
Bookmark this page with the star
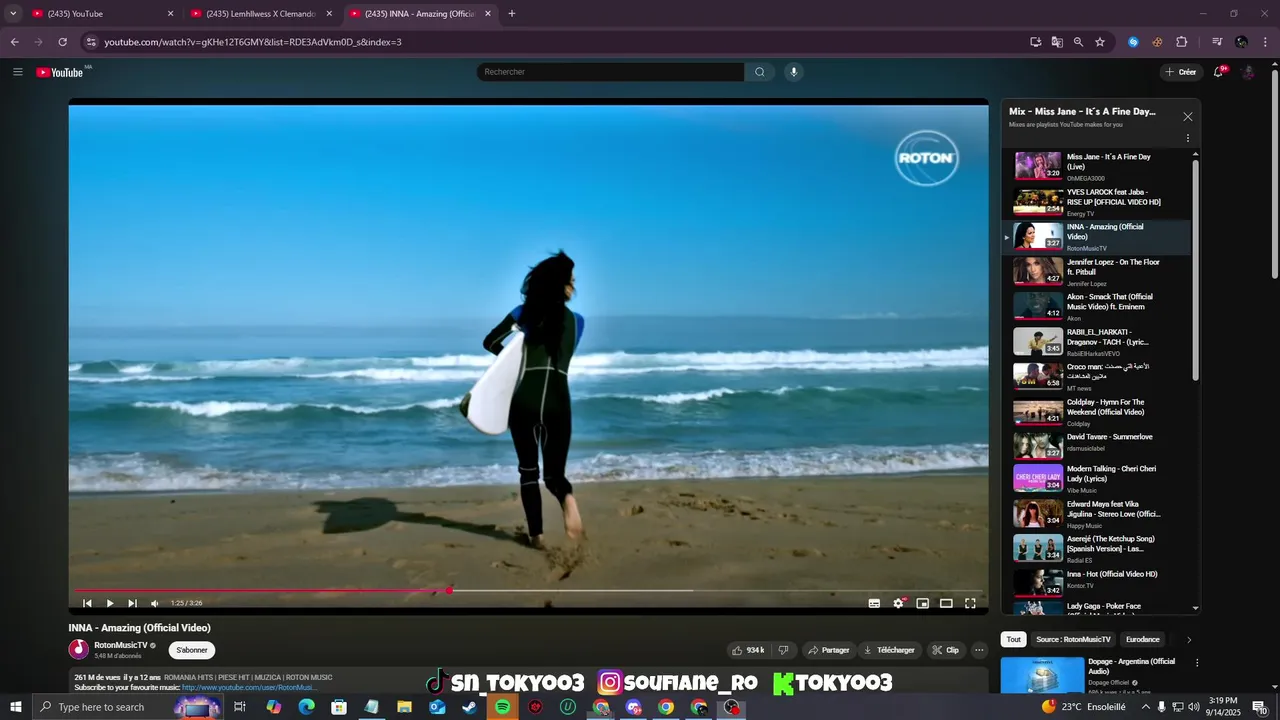(x=1100, y=42)
